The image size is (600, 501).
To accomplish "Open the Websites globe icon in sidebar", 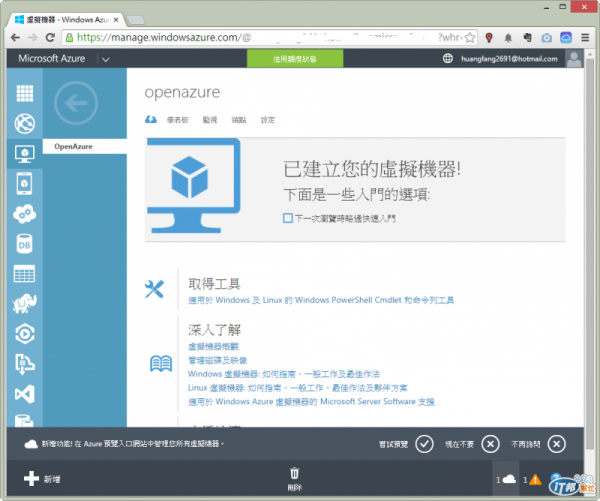I will [24, 123].
